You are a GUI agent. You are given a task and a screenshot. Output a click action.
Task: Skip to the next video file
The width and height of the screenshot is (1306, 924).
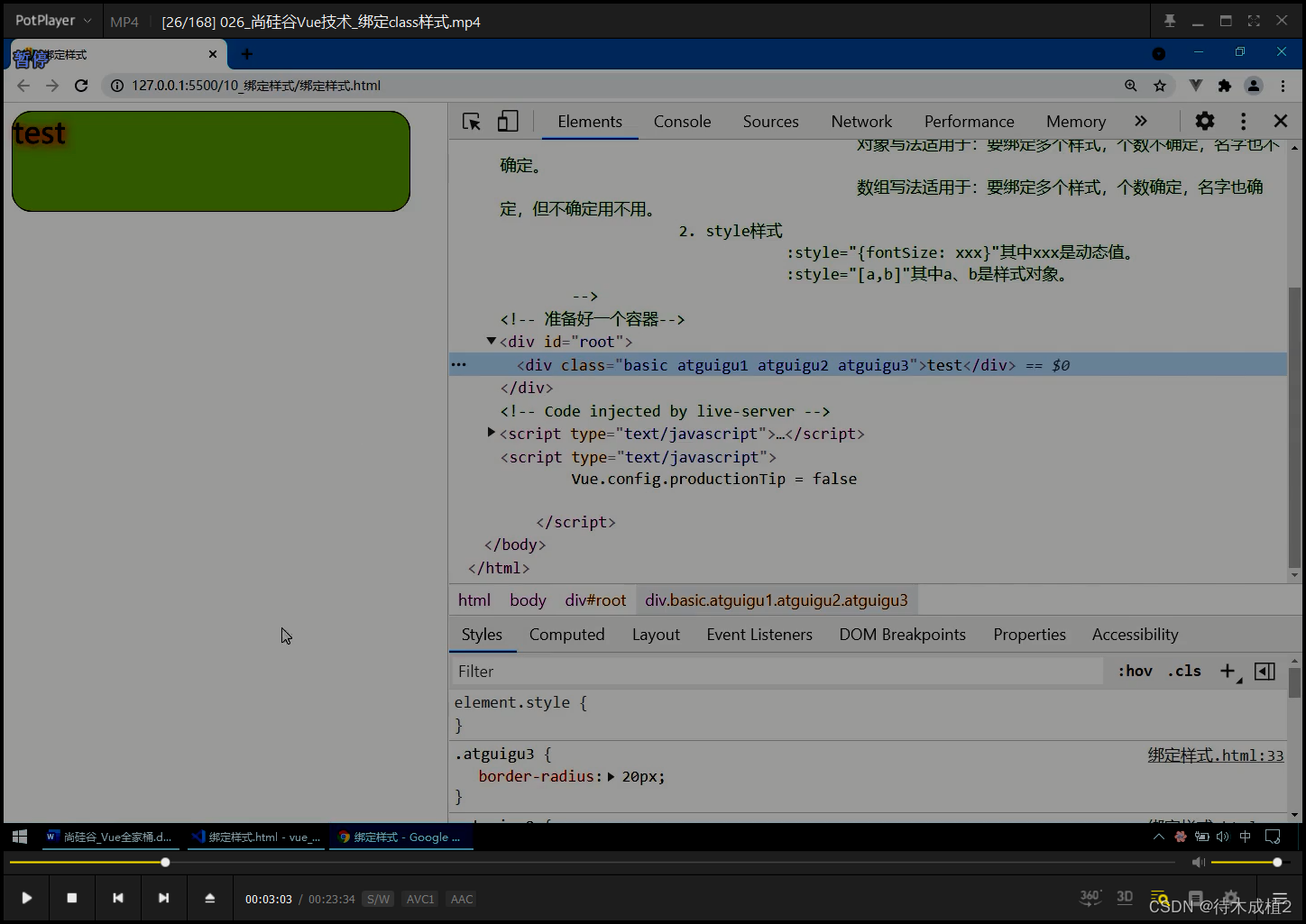(163, 898)
